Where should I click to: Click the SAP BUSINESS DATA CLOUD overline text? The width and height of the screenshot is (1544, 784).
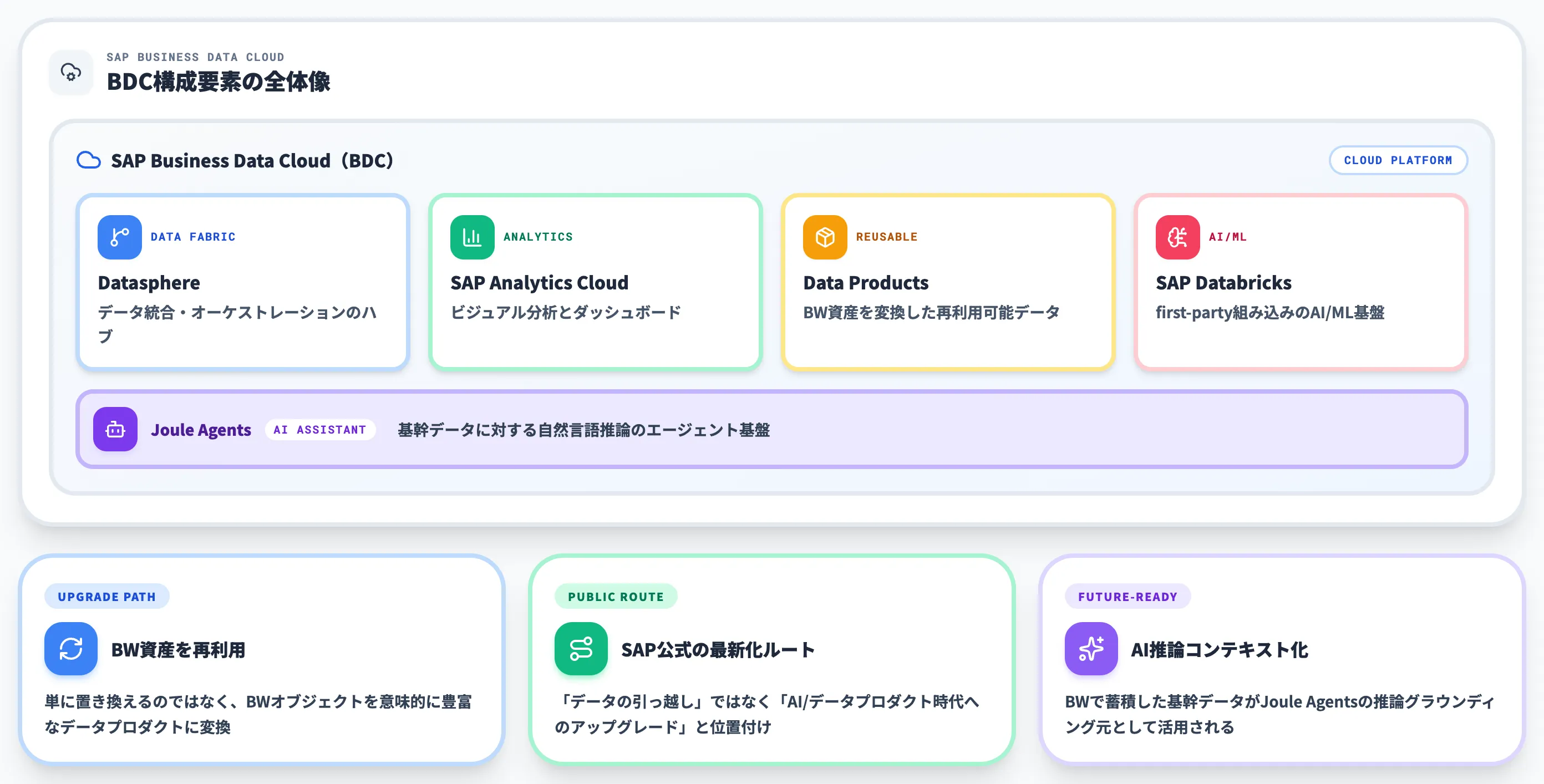point(195,57)
